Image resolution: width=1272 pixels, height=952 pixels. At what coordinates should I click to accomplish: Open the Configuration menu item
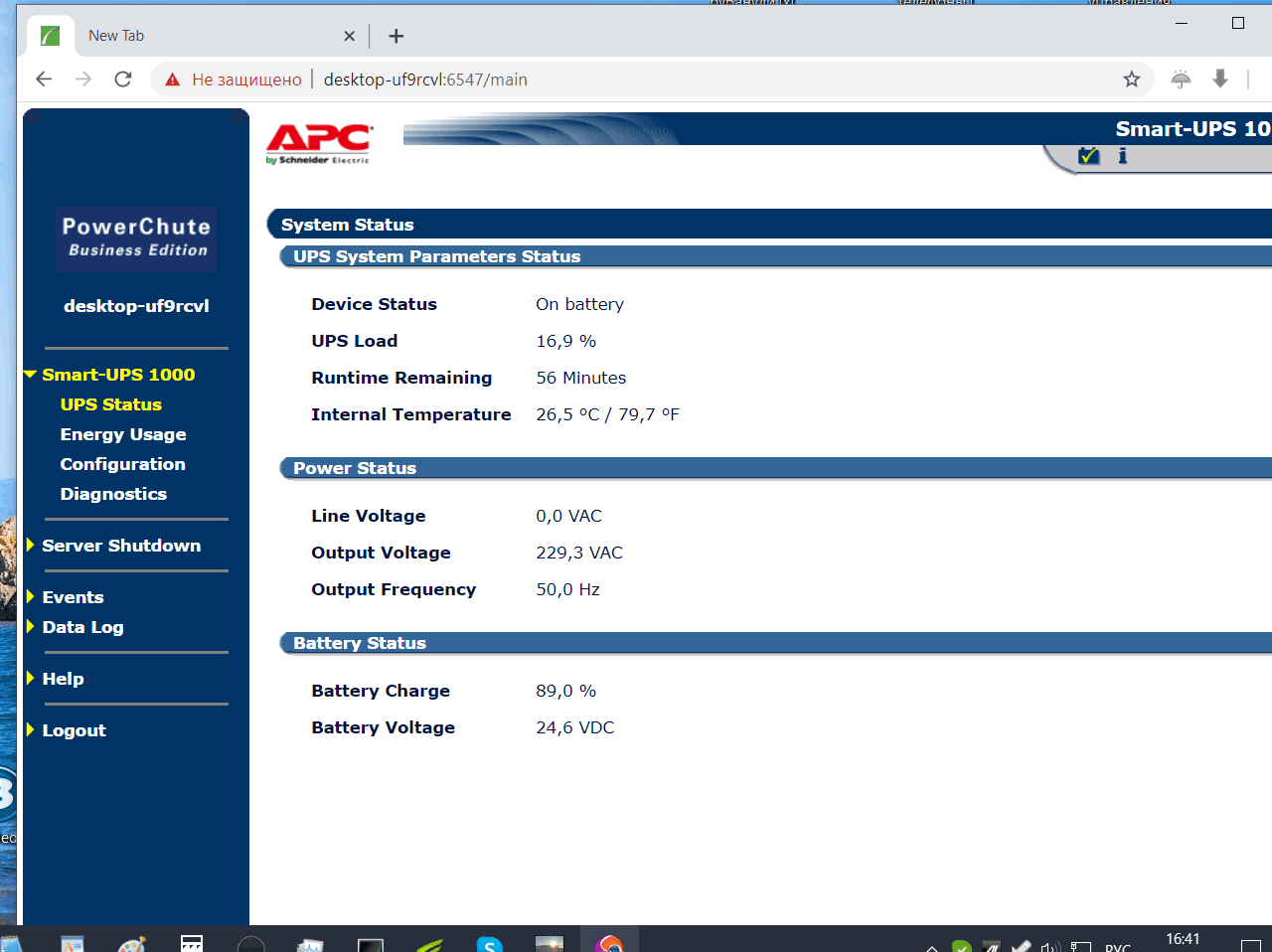click(123, 464)
